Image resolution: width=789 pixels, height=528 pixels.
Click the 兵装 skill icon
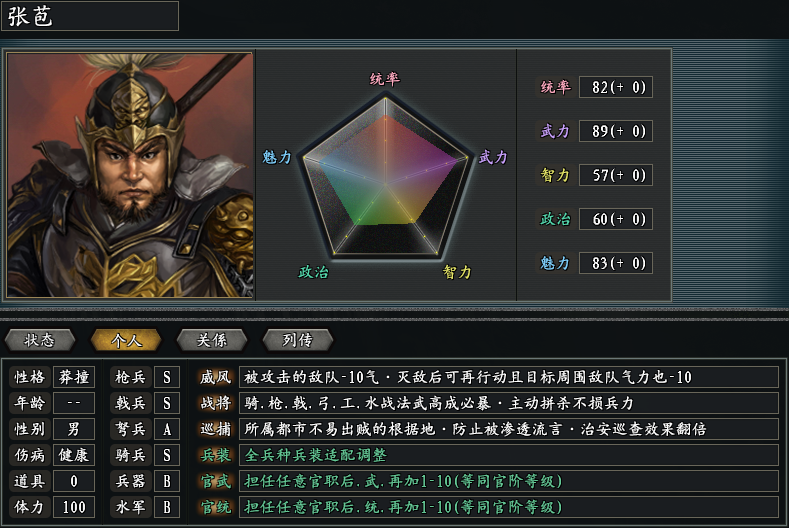215,455
